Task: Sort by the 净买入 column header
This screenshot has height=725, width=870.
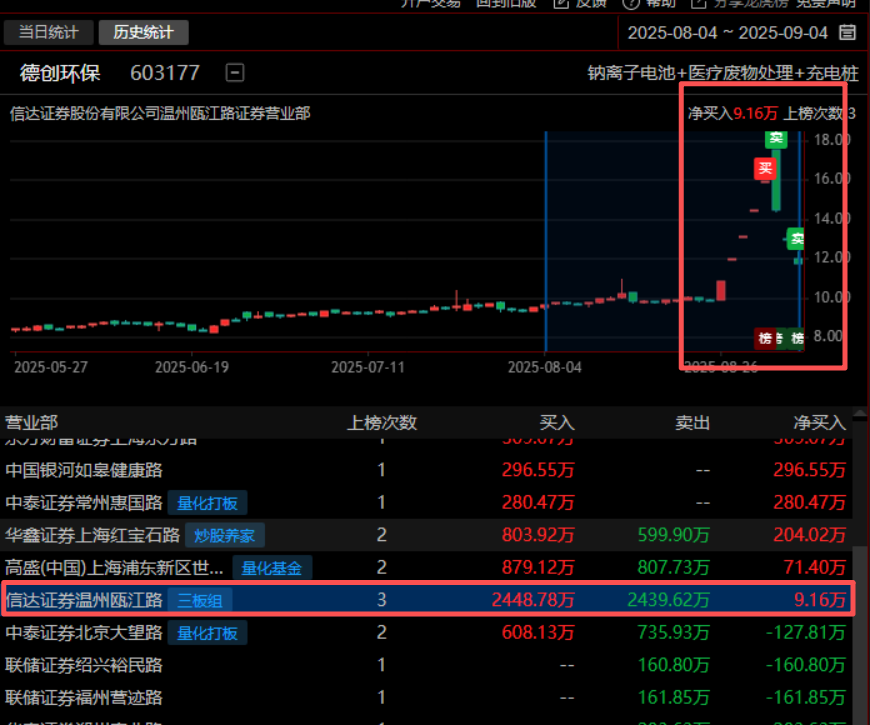Action: [x=820, y=423]
